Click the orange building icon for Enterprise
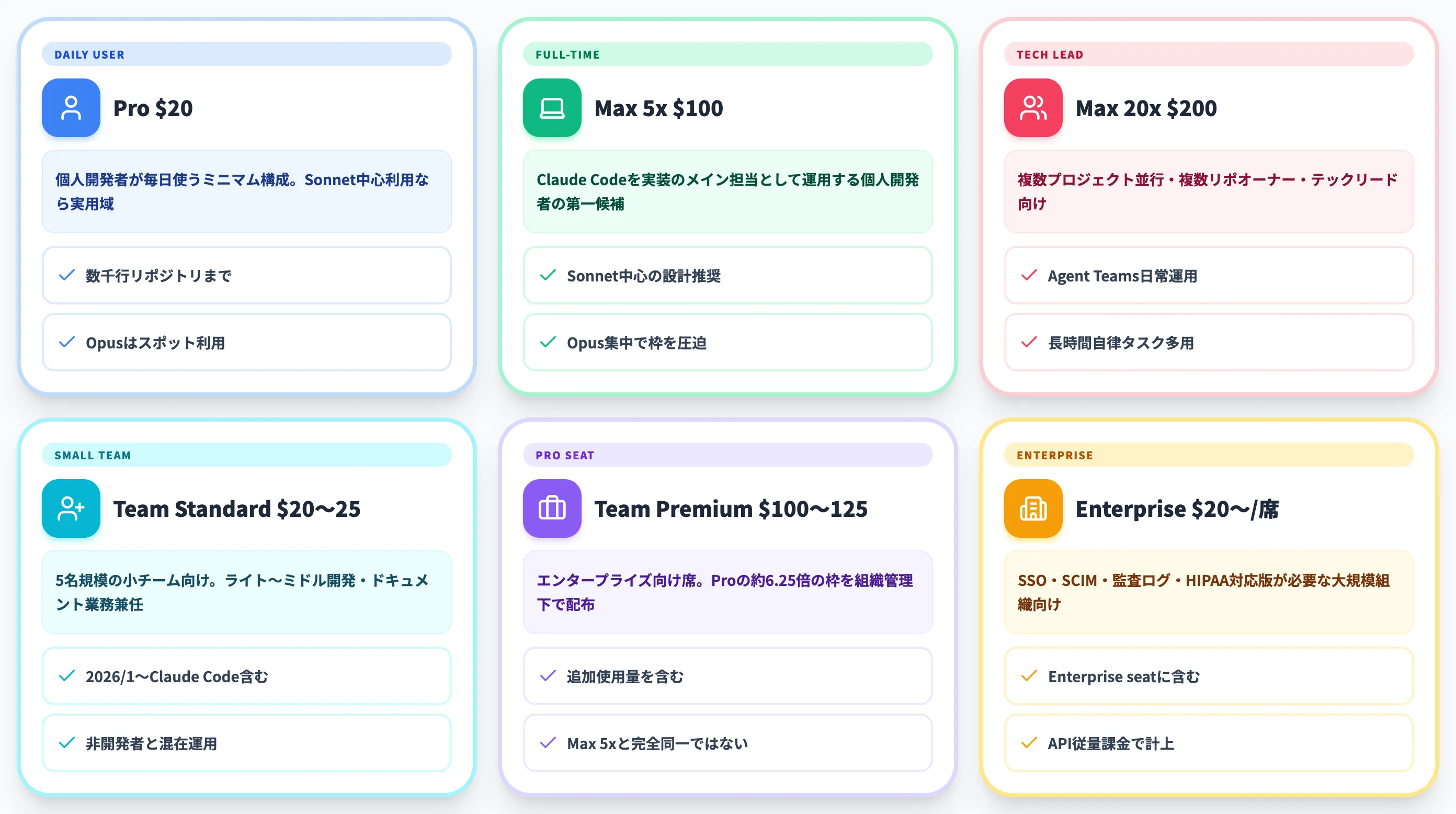1456x814 pixels. point(1033,508)
